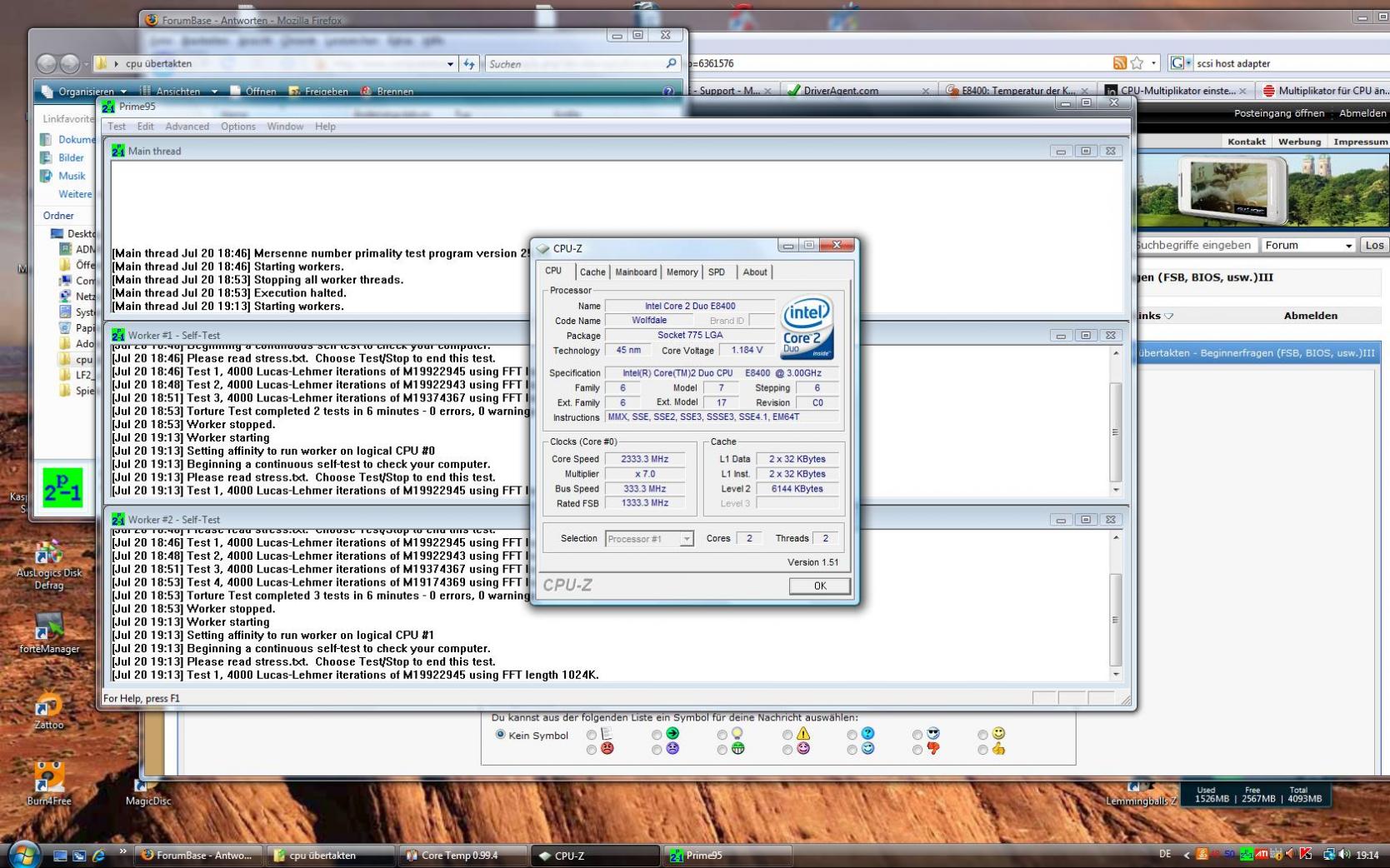Click the Abmelden link in the forum header
This screenshot has width=1390, height=868.
click(1362, 113)
